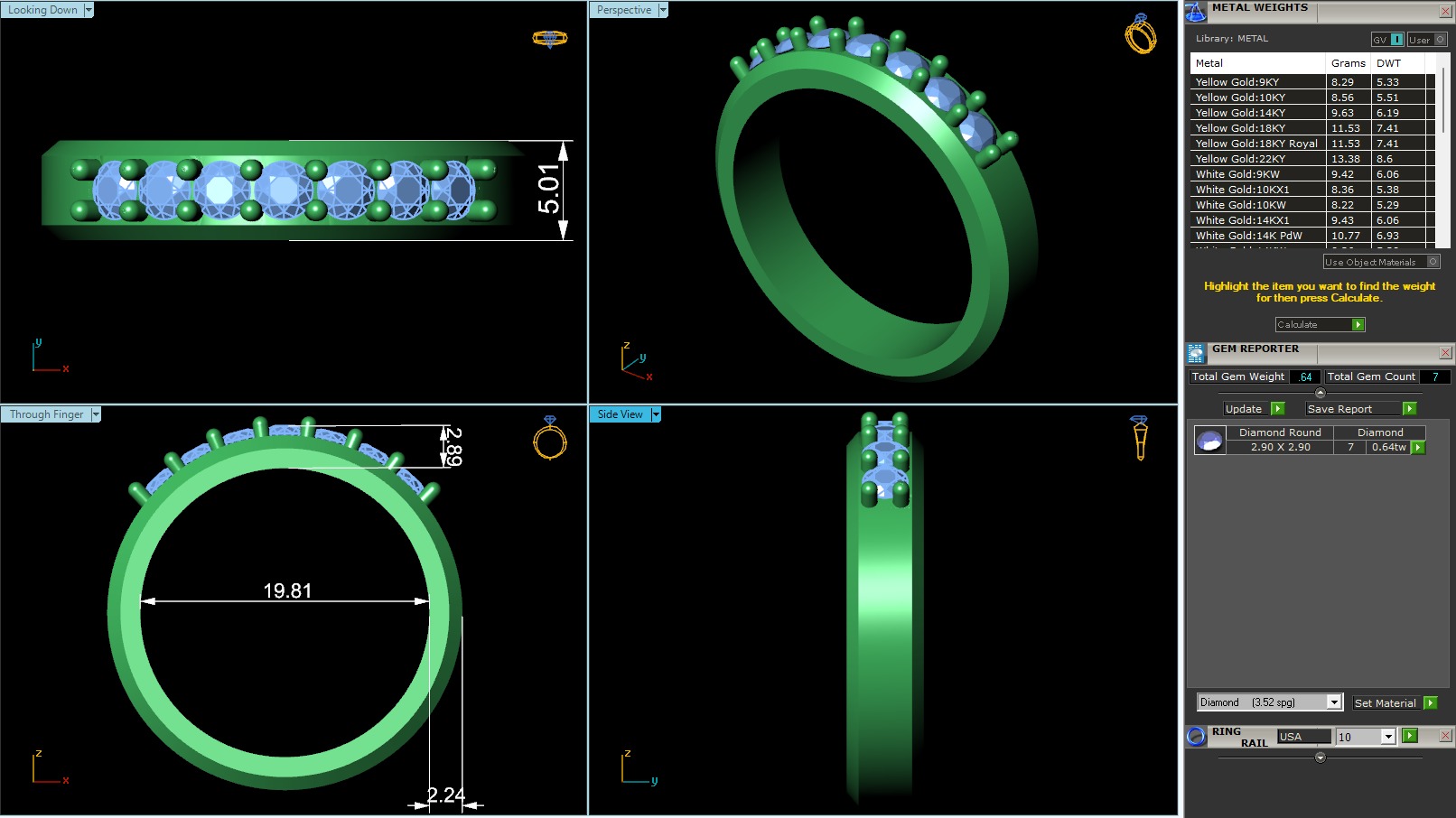Select the Yellow Gold:22KY row
Screen dimensions: 1456x818
coord(1312,159)
